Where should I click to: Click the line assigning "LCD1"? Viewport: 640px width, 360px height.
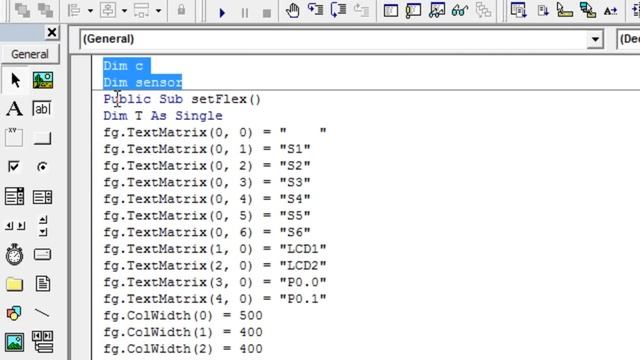click(x=215, y=249)
